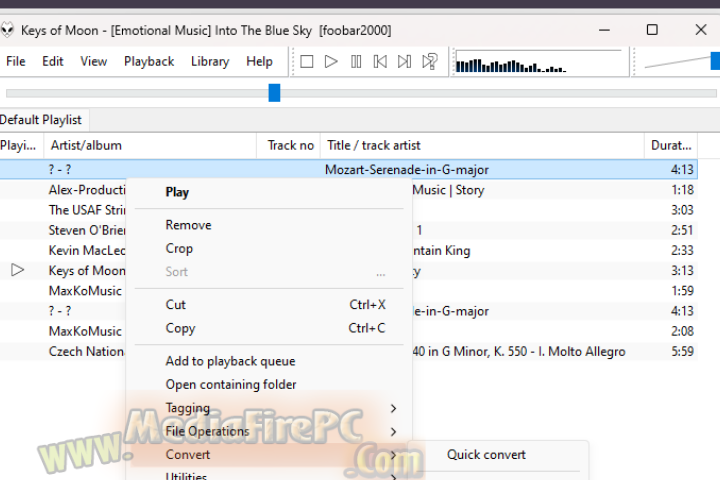720x480 pixels.
Task: Skip to the next track
Action: click(405, 62)
